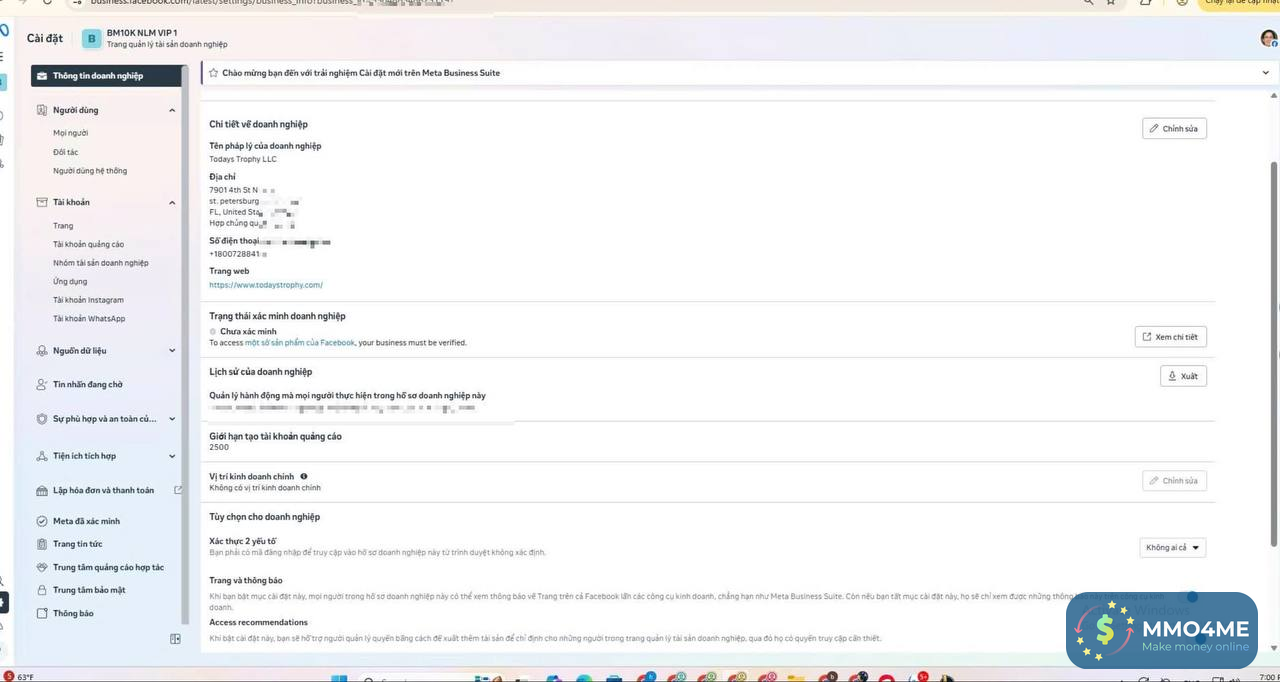Click the Tiện ích tích hợp integrations icon
This screenshot has width=1280, height=682.
coord(42,456)
